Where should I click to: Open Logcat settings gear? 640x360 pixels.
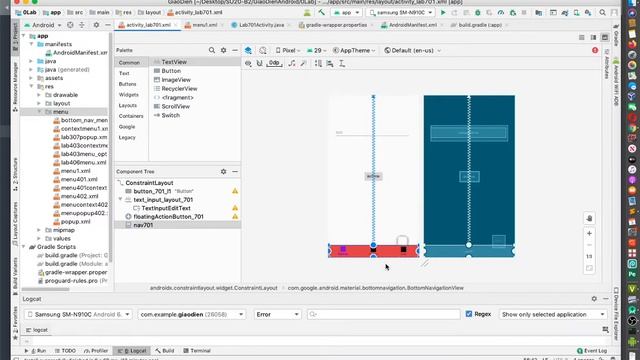pyautogui.click(x=594, y=299)
